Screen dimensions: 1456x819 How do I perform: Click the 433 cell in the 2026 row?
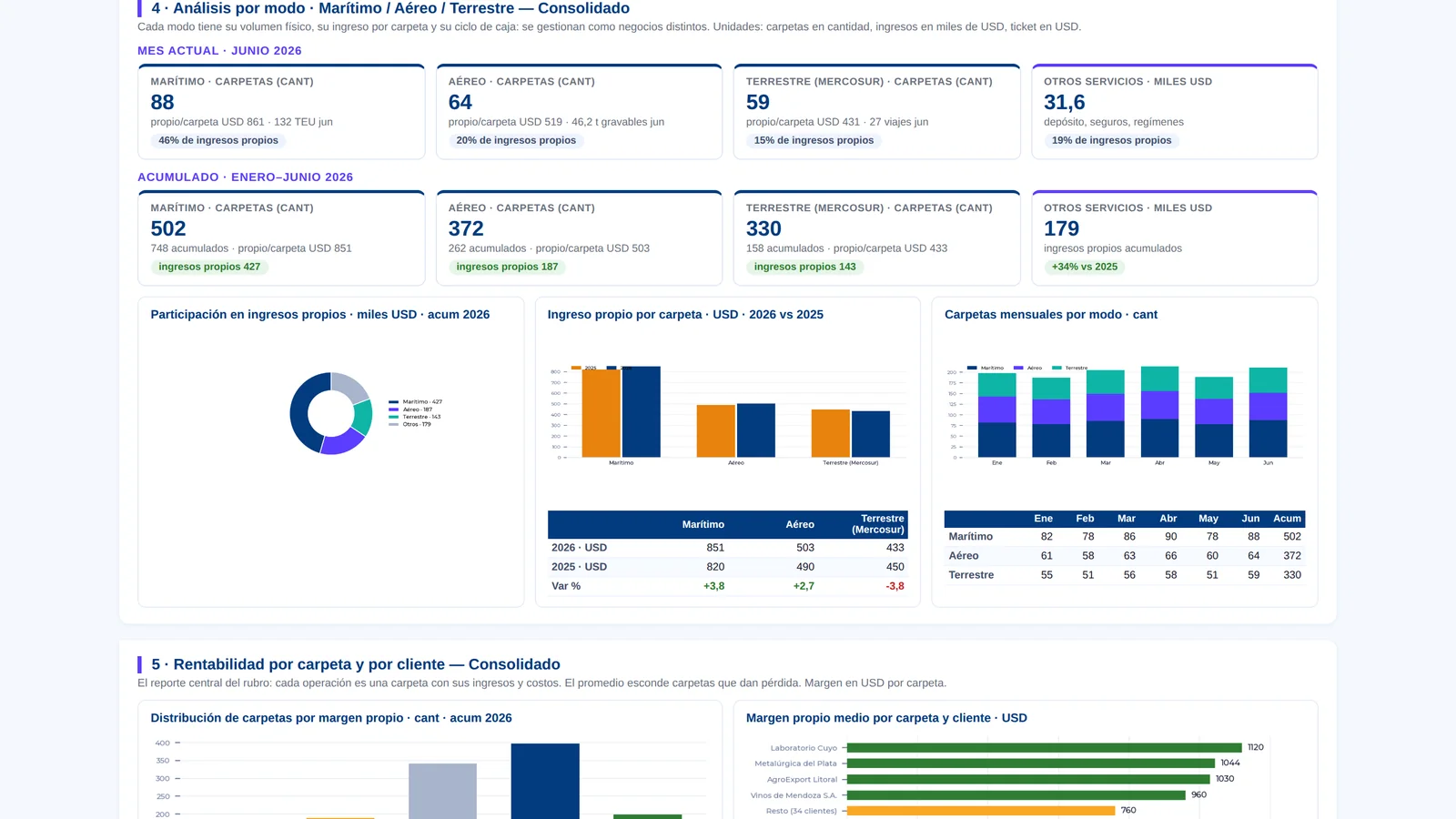click(895, 548)
